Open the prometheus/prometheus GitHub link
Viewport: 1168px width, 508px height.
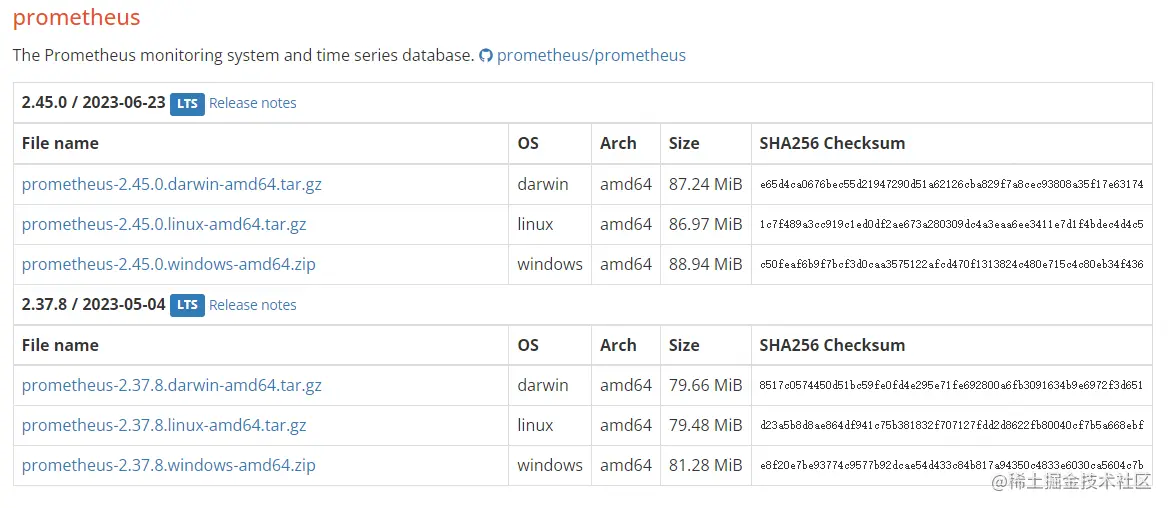(591, 55)
